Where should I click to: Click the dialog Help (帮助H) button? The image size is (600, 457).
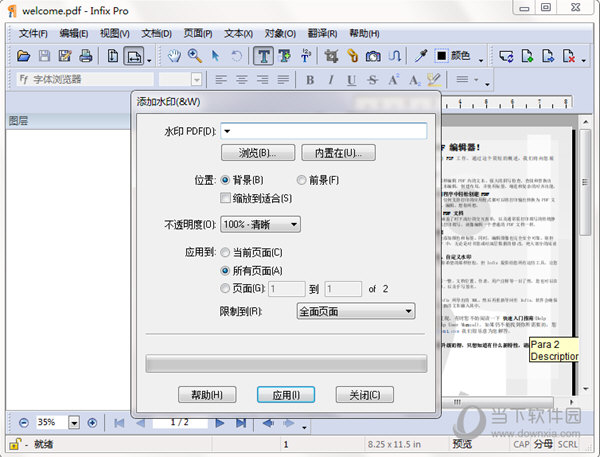pos(207,395)
